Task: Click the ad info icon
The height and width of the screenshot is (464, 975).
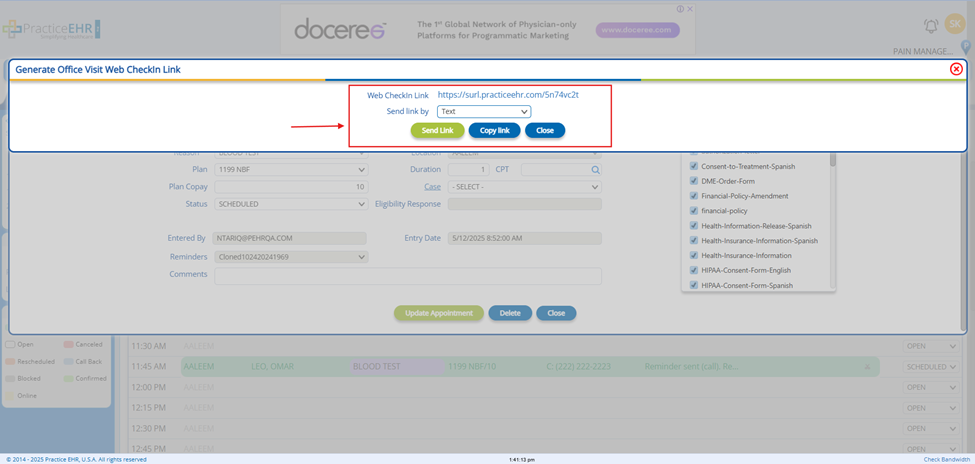Action: pos(681,9)
